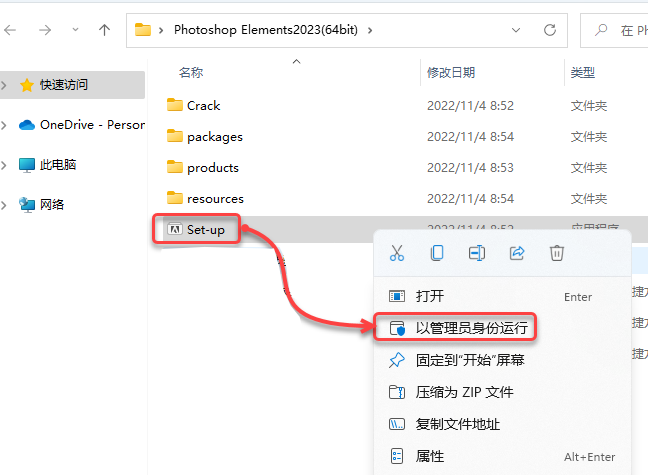Click 文件夹 type in packages row
Image resolution: width=648 pixels, height=475 pixels.
[589, 137]
